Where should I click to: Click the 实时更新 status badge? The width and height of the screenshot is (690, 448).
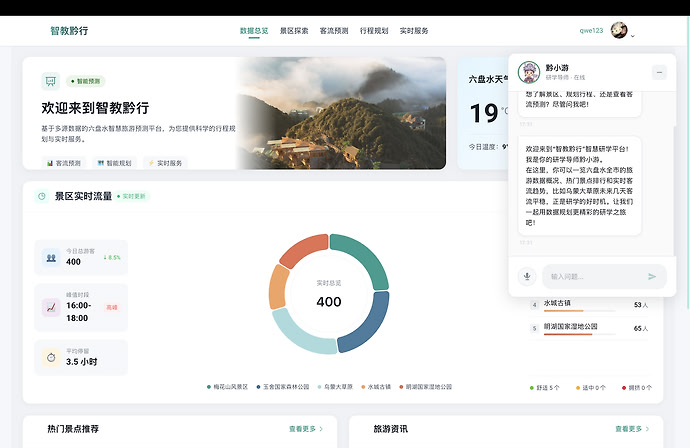tap(132, 196)
